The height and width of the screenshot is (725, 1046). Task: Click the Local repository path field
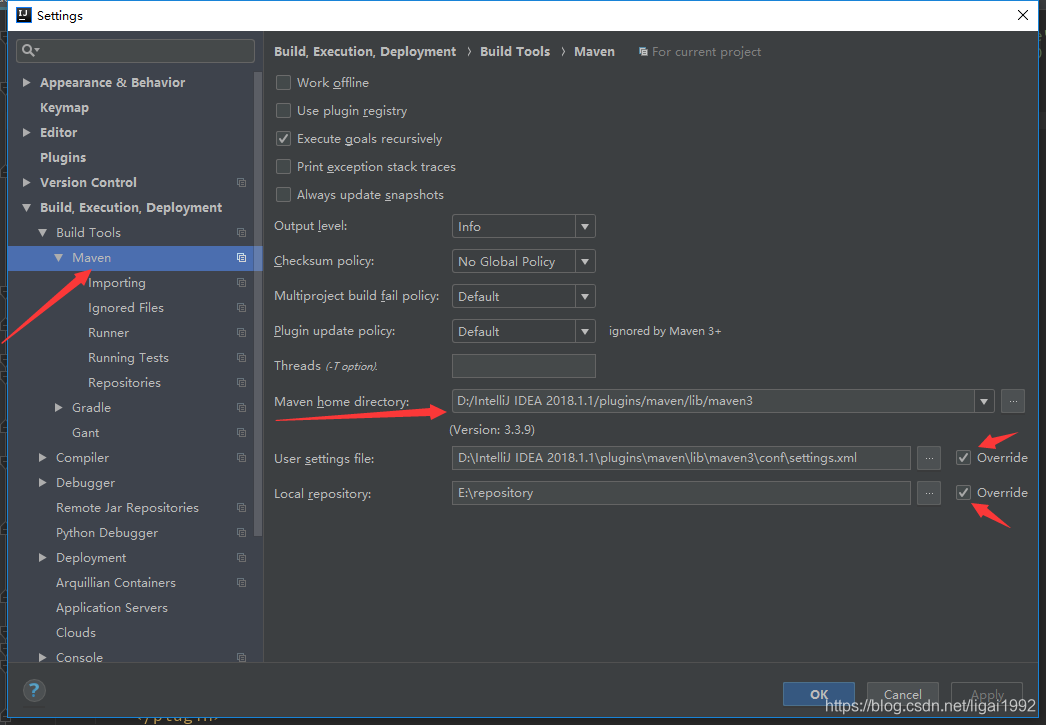pos(681,493)
